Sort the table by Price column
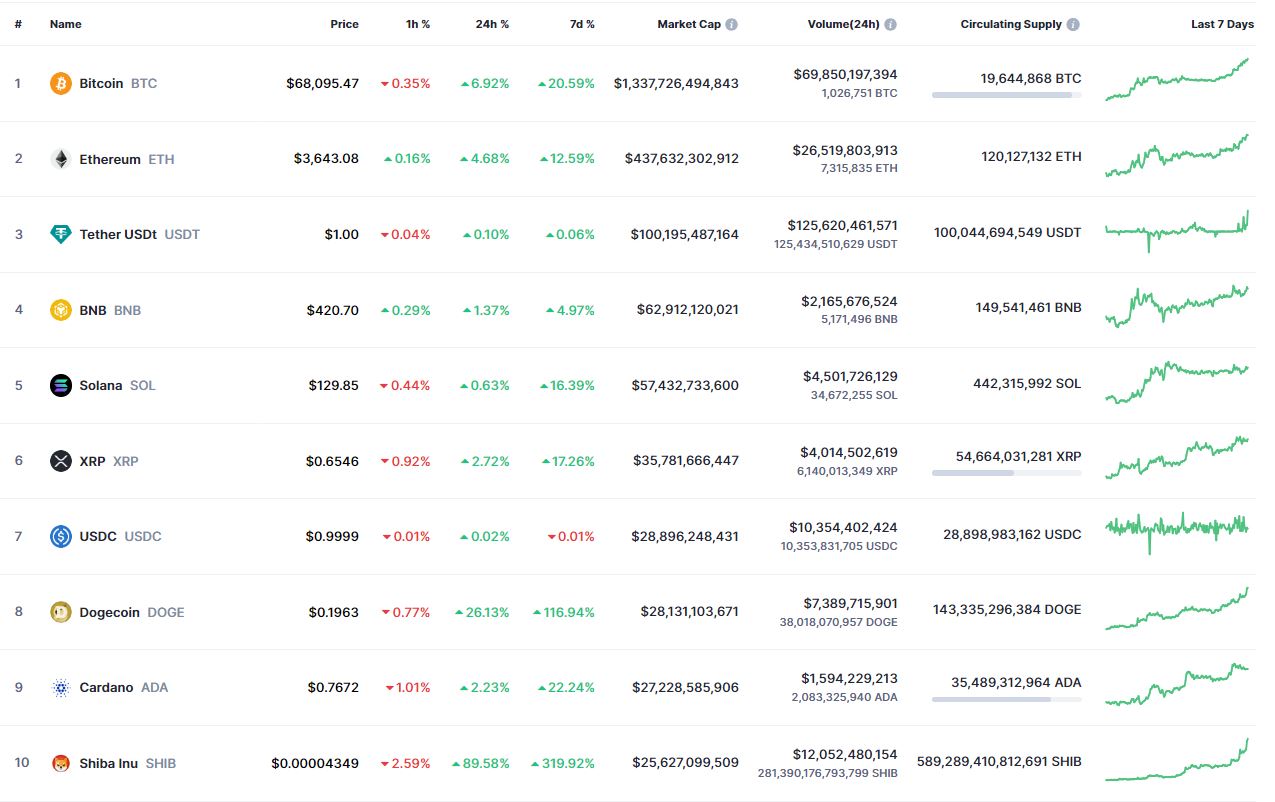The width and height of the screenshot is (1275, 802). click(344, 24)
